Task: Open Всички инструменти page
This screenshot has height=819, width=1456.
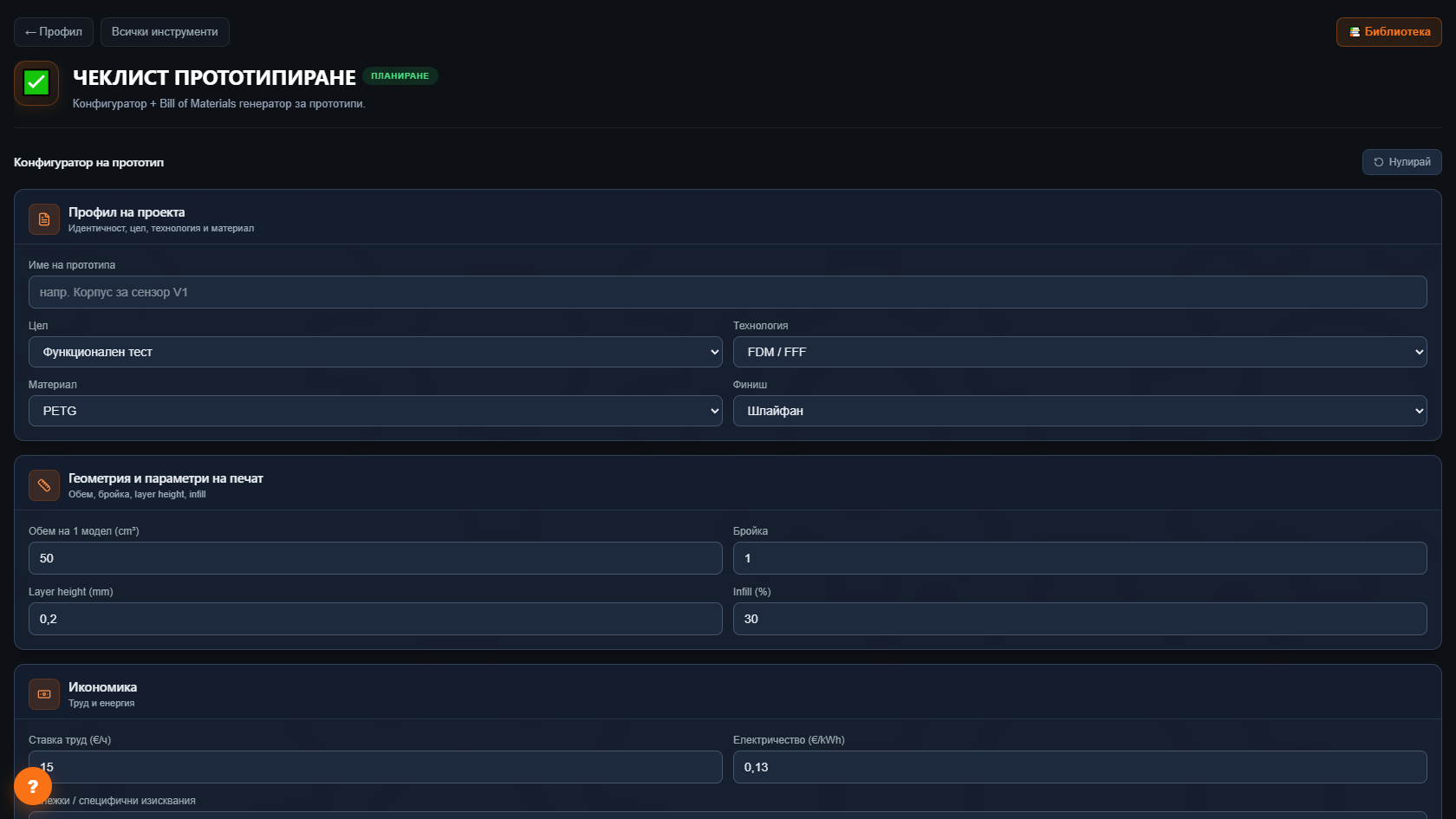Action: point(165,32)
